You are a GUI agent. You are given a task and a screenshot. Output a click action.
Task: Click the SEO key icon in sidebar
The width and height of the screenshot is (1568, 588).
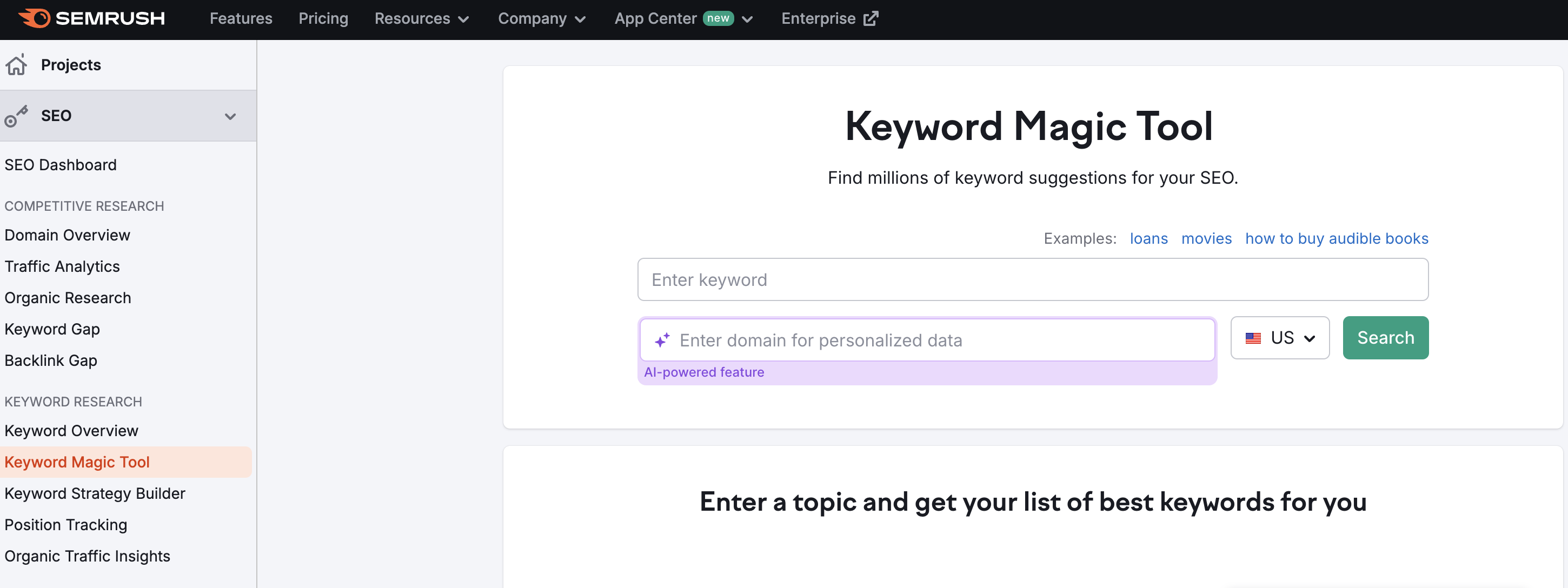(x=16, y=116)
